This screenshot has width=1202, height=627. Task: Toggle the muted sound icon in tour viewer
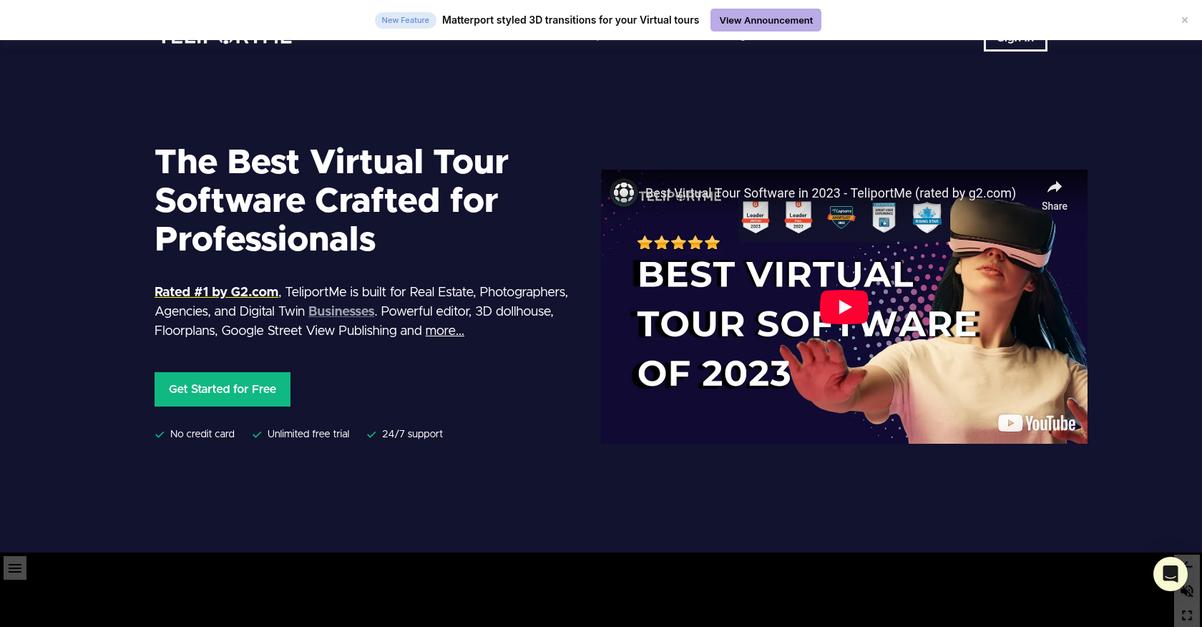1187,591
